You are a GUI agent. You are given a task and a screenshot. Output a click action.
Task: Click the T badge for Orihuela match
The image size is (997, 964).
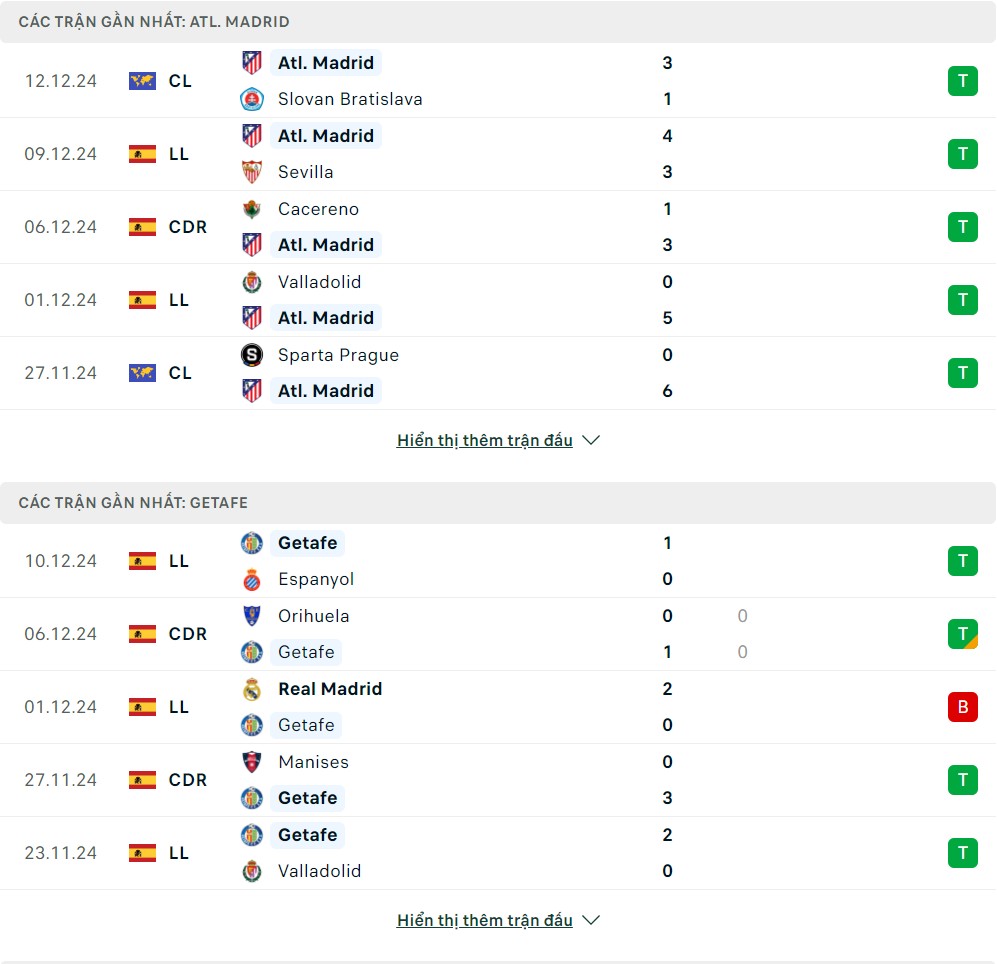coord(962,634)
